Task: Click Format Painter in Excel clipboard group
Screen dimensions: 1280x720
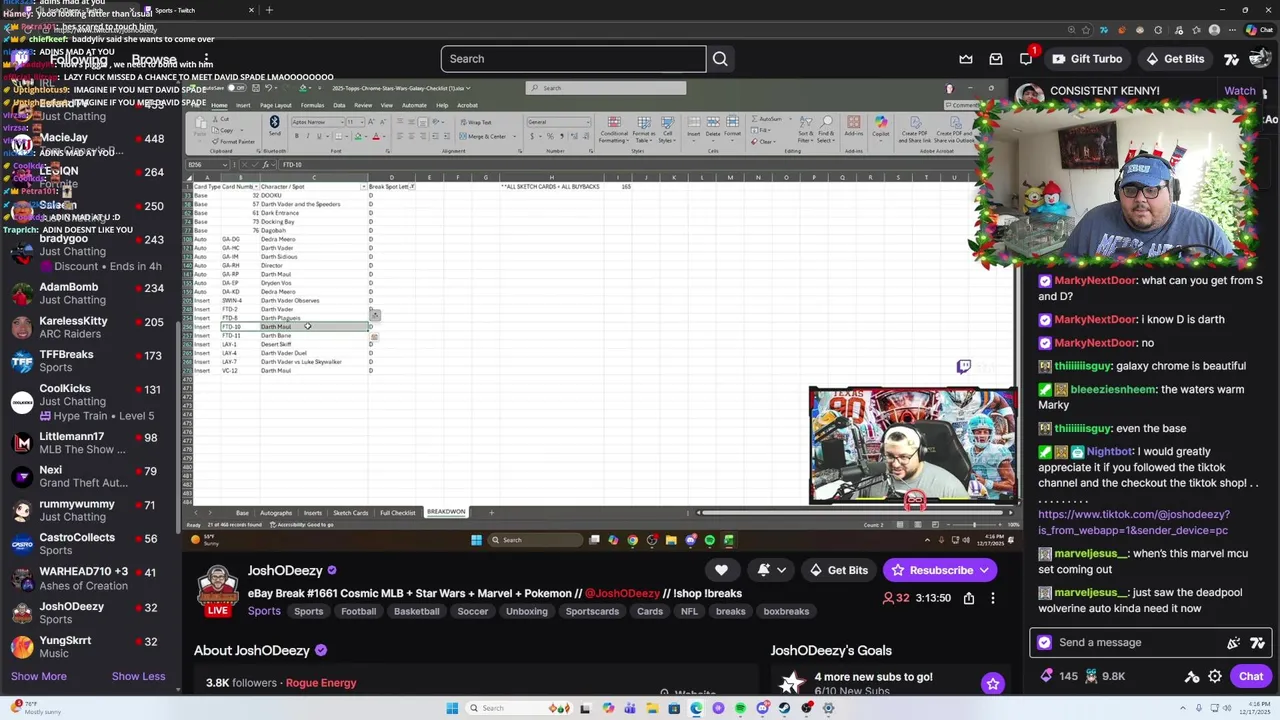Action: coord(236,142)
